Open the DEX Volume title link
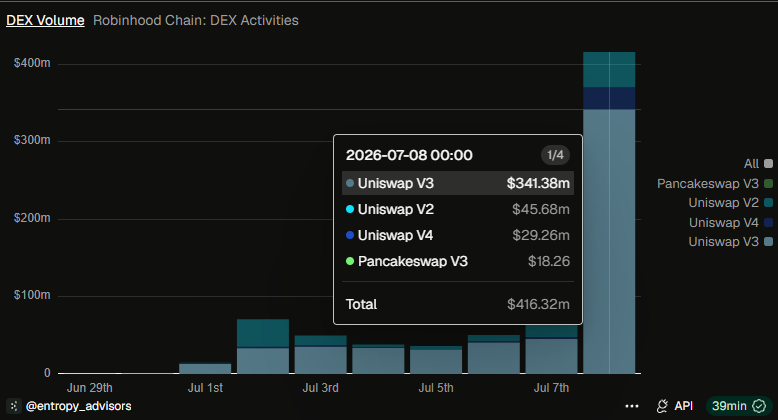Screen dimensions: 778x420 click(x=45, y=20)
